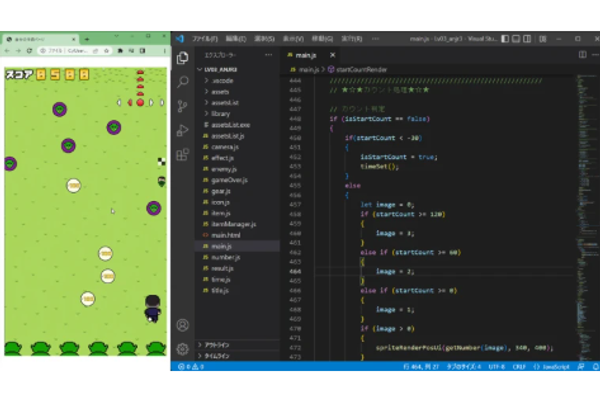Open the Explorer view in activity bar
This screenshot has height=400, width=600.
tap(183, 57)
